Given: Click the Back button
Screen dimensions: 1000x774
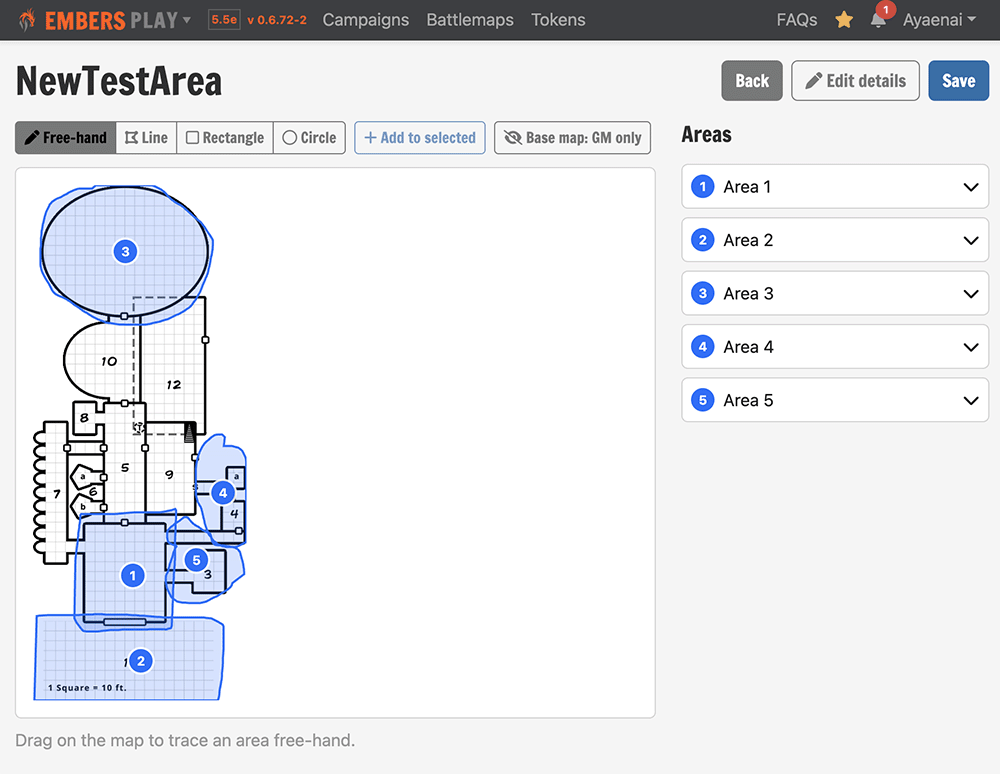Looking at the screenshot, I should coord(752,81).
